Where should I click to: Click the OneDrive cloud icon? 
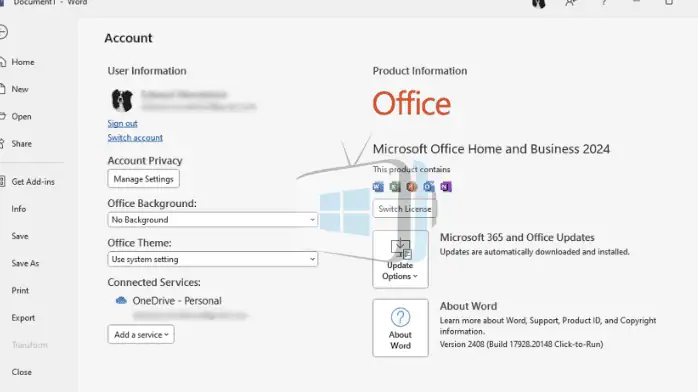pyautogui.click(x=121, y=301)
